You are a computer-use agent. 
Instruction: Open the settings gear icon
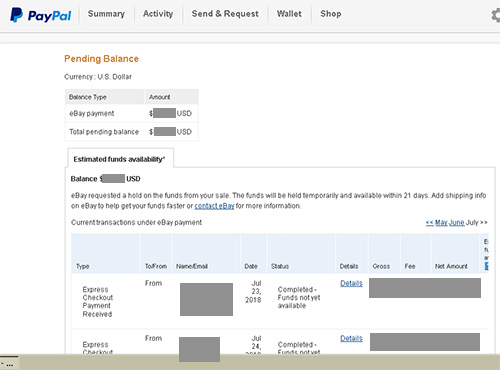[x=496, y=15]
